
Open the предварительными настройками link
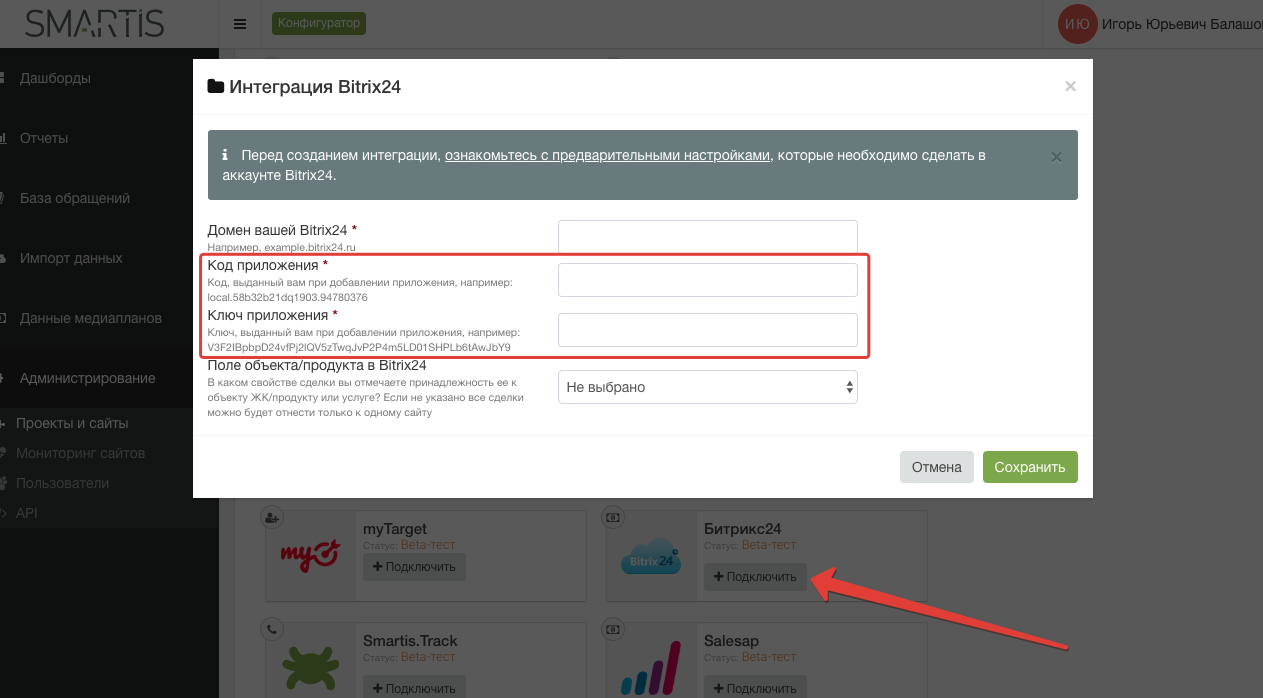click(x=608, y=156)
